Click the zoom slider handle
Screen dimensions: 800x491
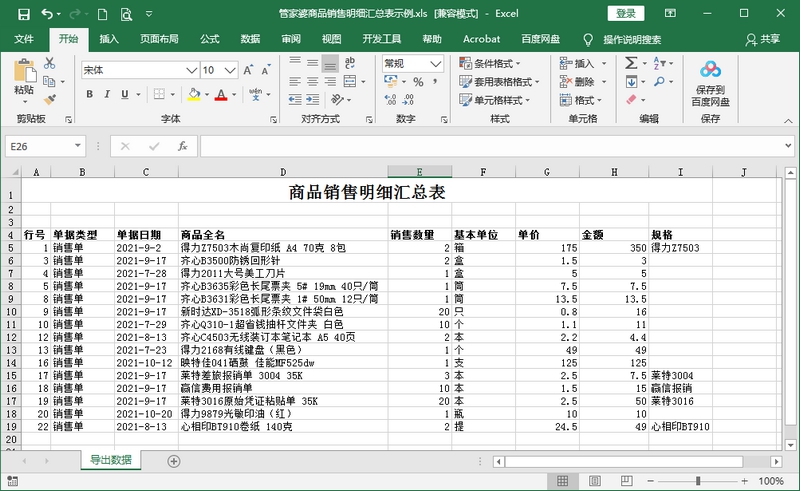coord(698,481)
